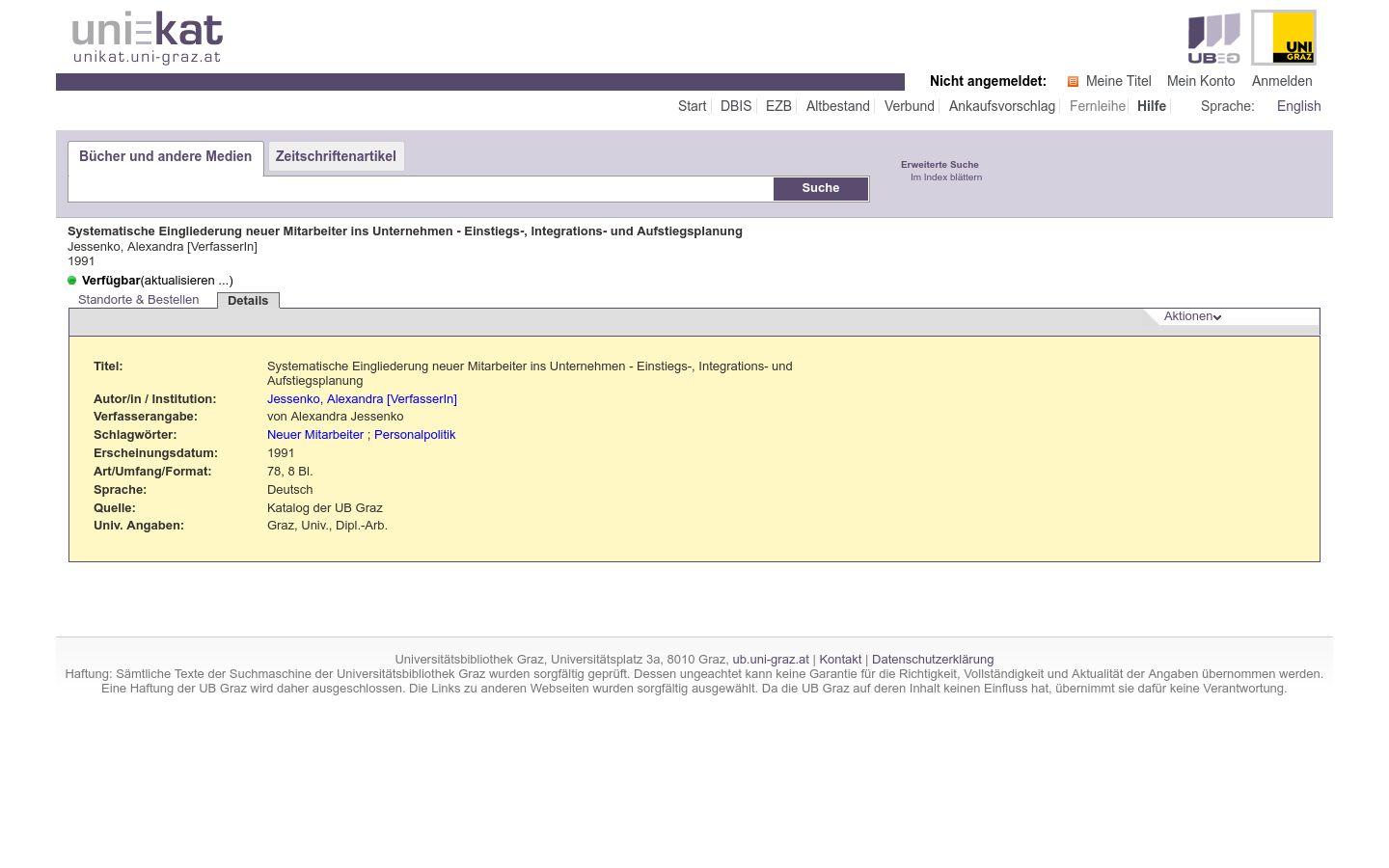This screenshot has width=1389, height=868.
Task: Open Im Index blättern
Action: (946, 177)
